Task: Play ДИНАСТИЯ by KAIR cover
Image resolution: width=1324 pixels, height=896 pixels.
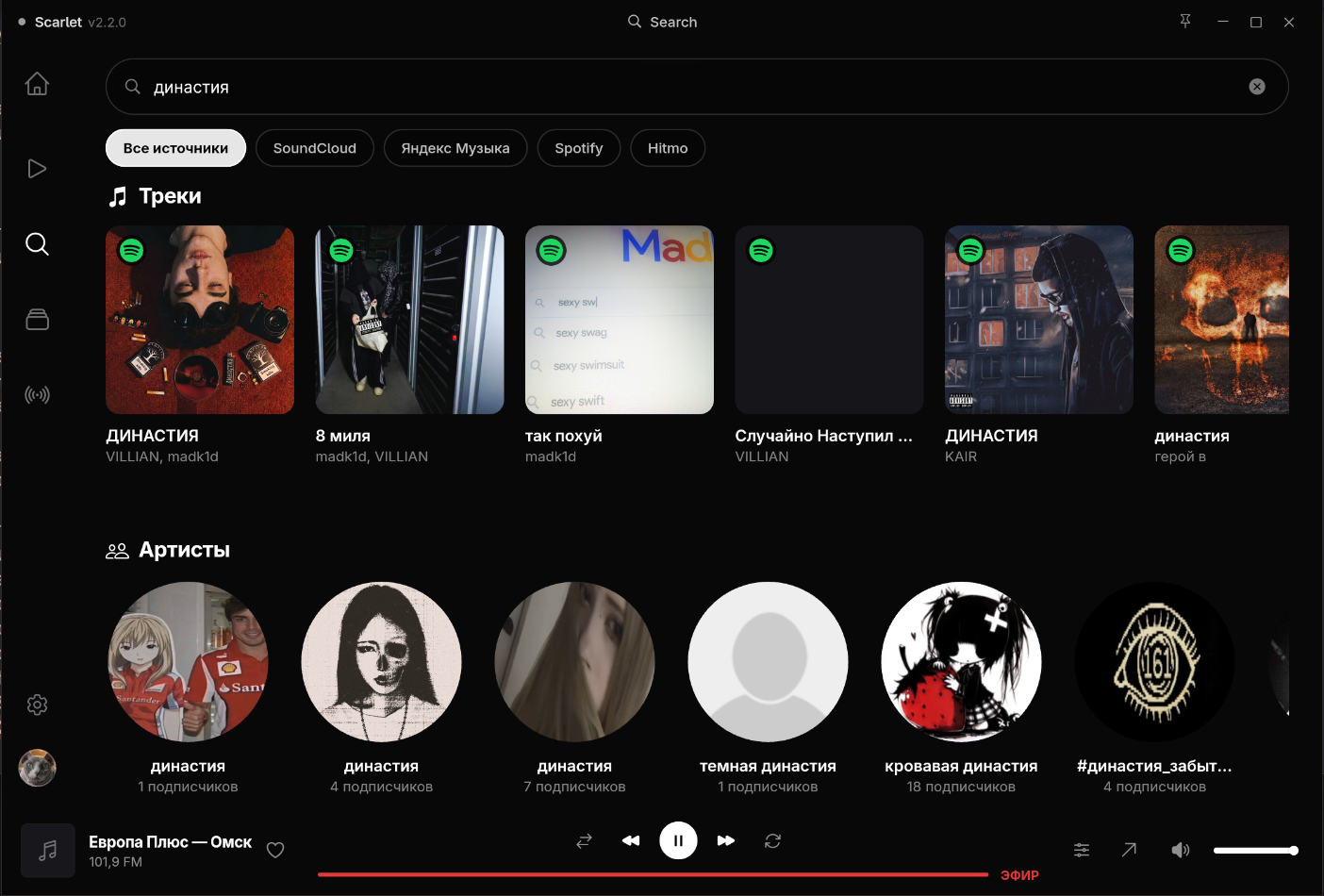Action: (x=1039, y=320)
